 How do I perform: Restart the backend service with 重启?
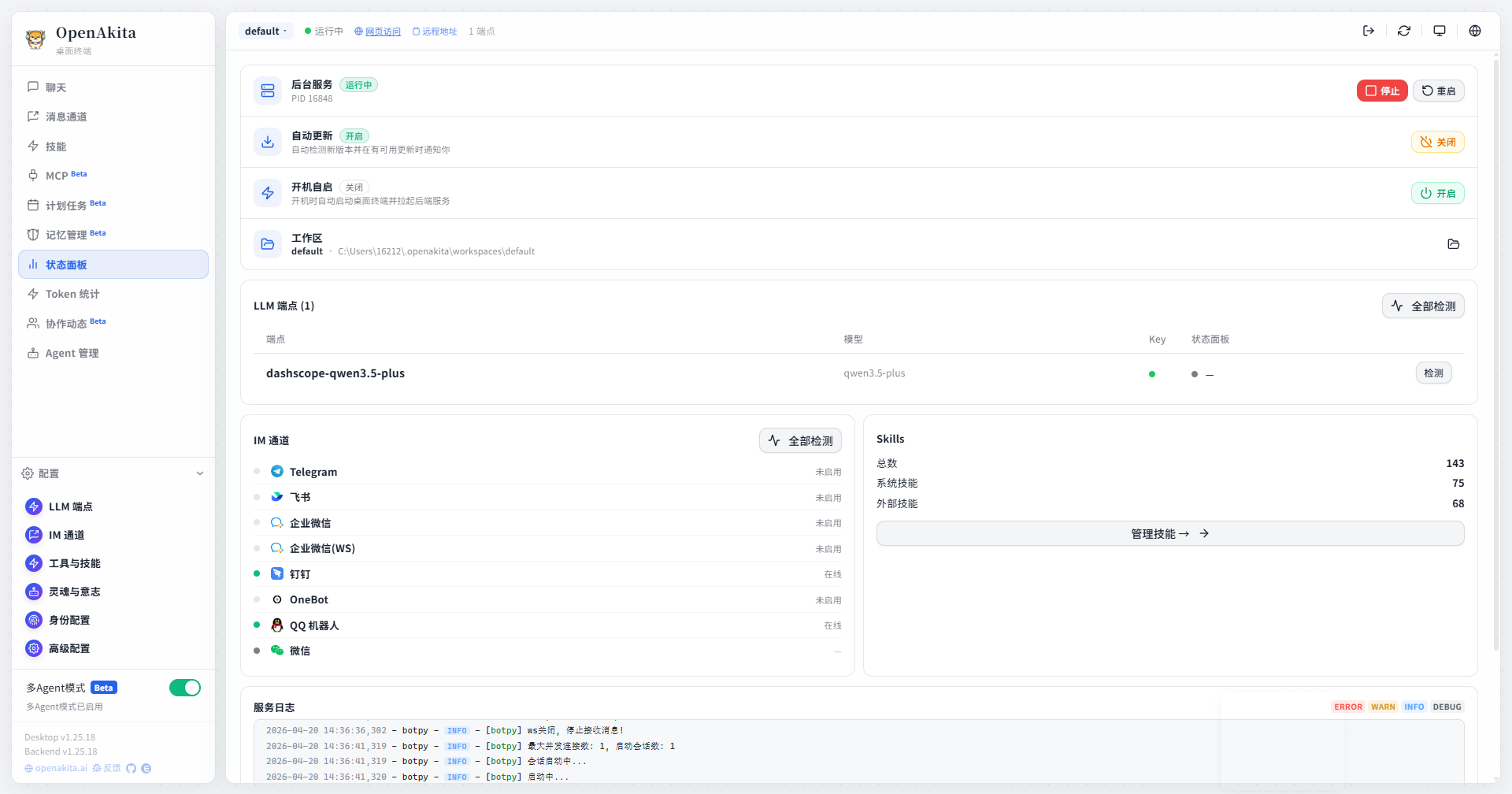1439,91
